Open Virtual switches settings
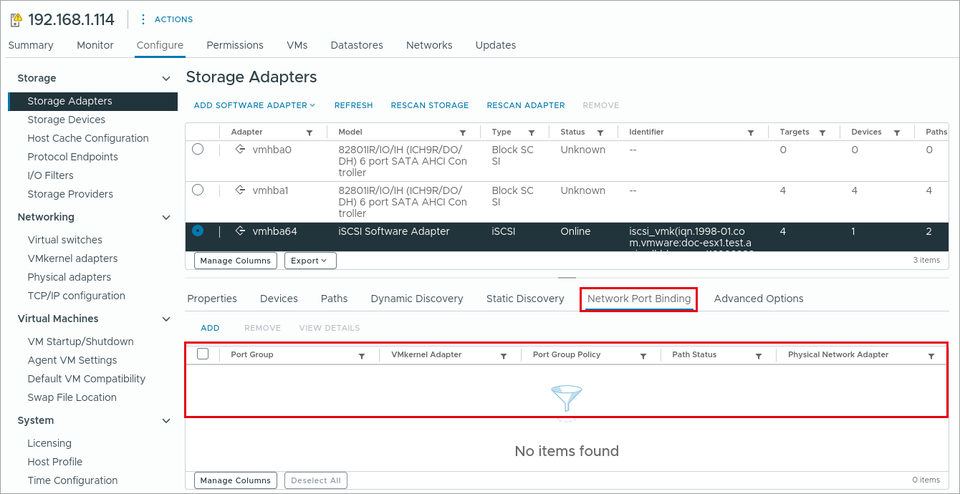 pyautogui.click(x=65, y=240)
